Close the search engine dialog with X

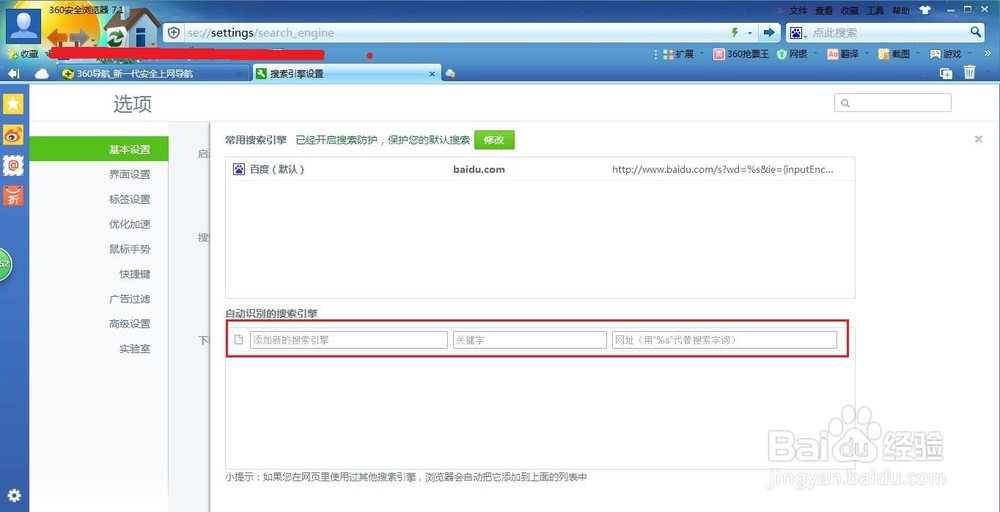[x=978, y=139]
